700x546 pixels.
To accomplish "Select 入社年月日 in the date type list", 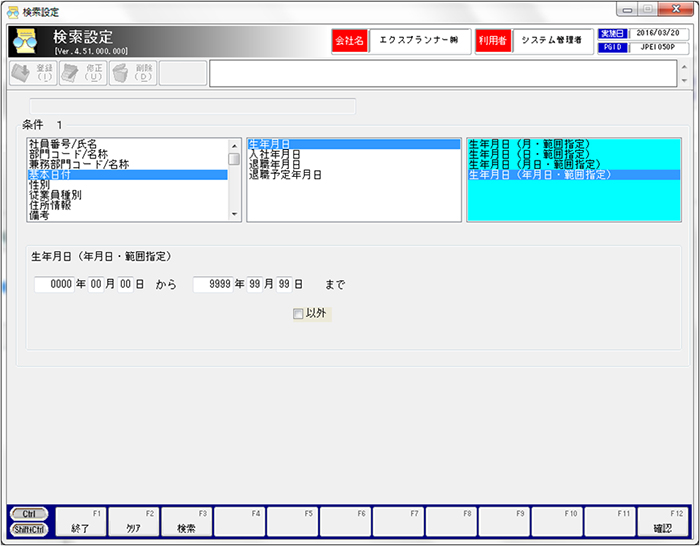I will pos(275,155).
